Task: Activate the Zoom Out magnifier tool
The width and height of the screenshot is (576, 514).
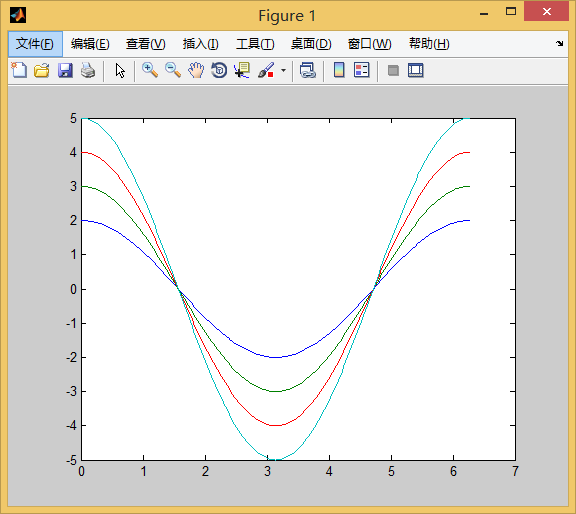Action: click(173, 70)
